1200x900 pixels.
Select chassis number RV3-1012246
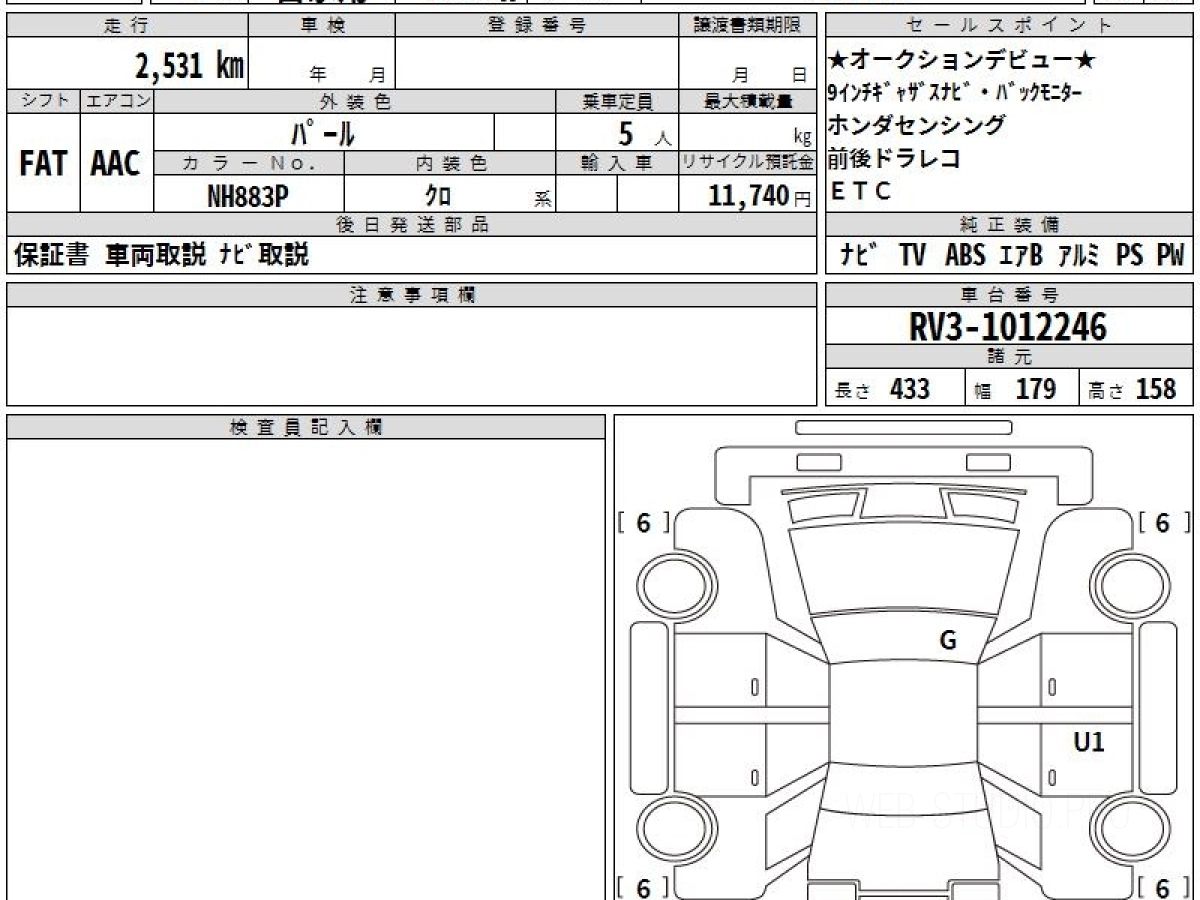[x=1008, y=327]
